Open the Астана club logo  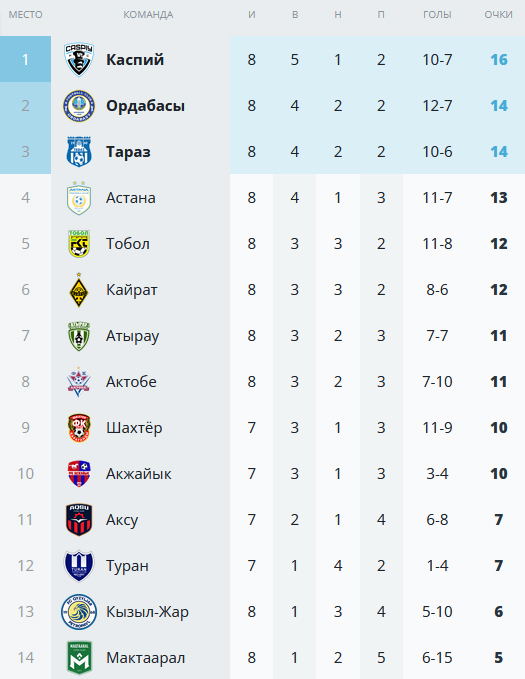[x=79, y=198]
